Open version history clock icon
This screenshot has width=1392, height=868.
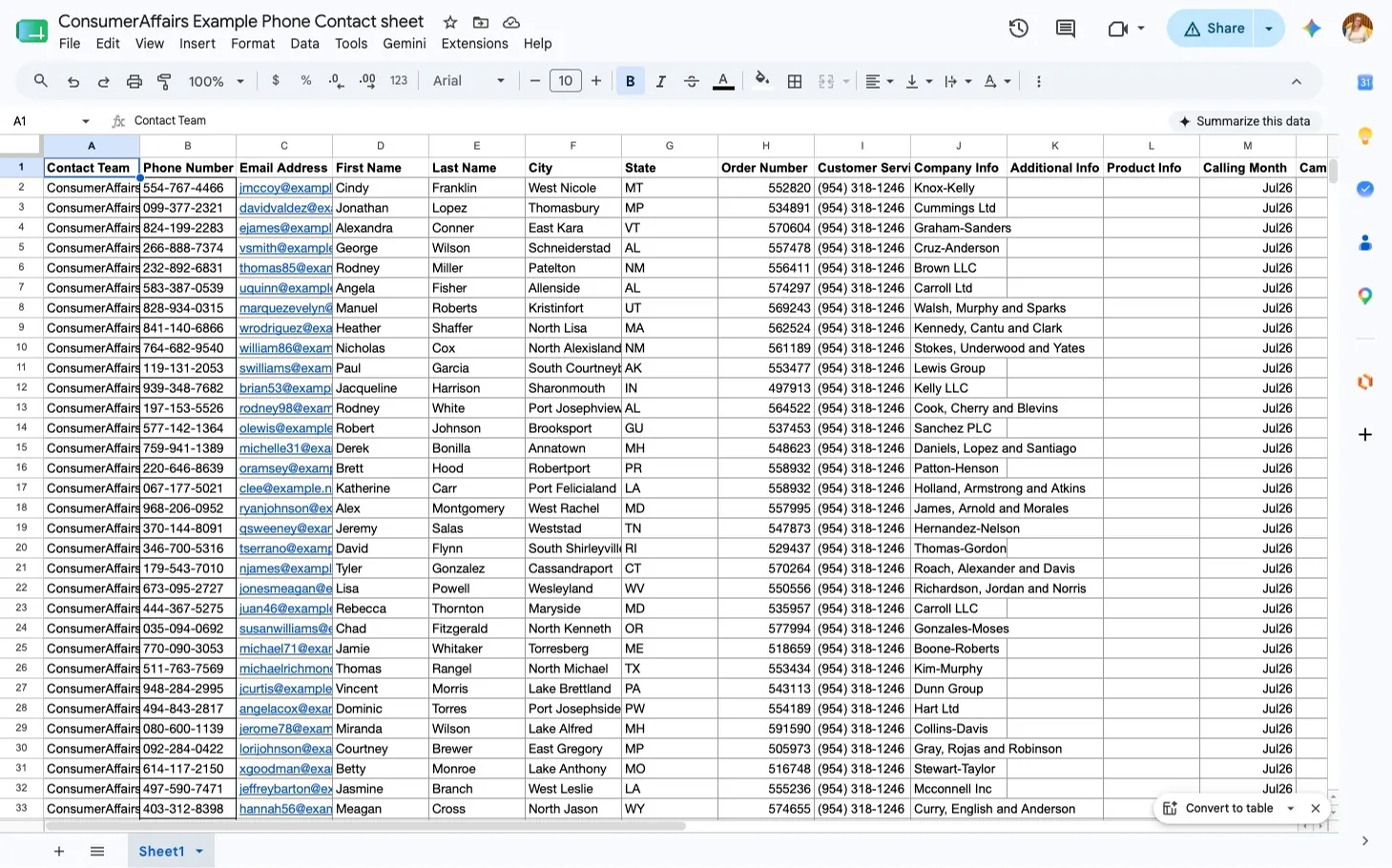(x=1019, y=29)
